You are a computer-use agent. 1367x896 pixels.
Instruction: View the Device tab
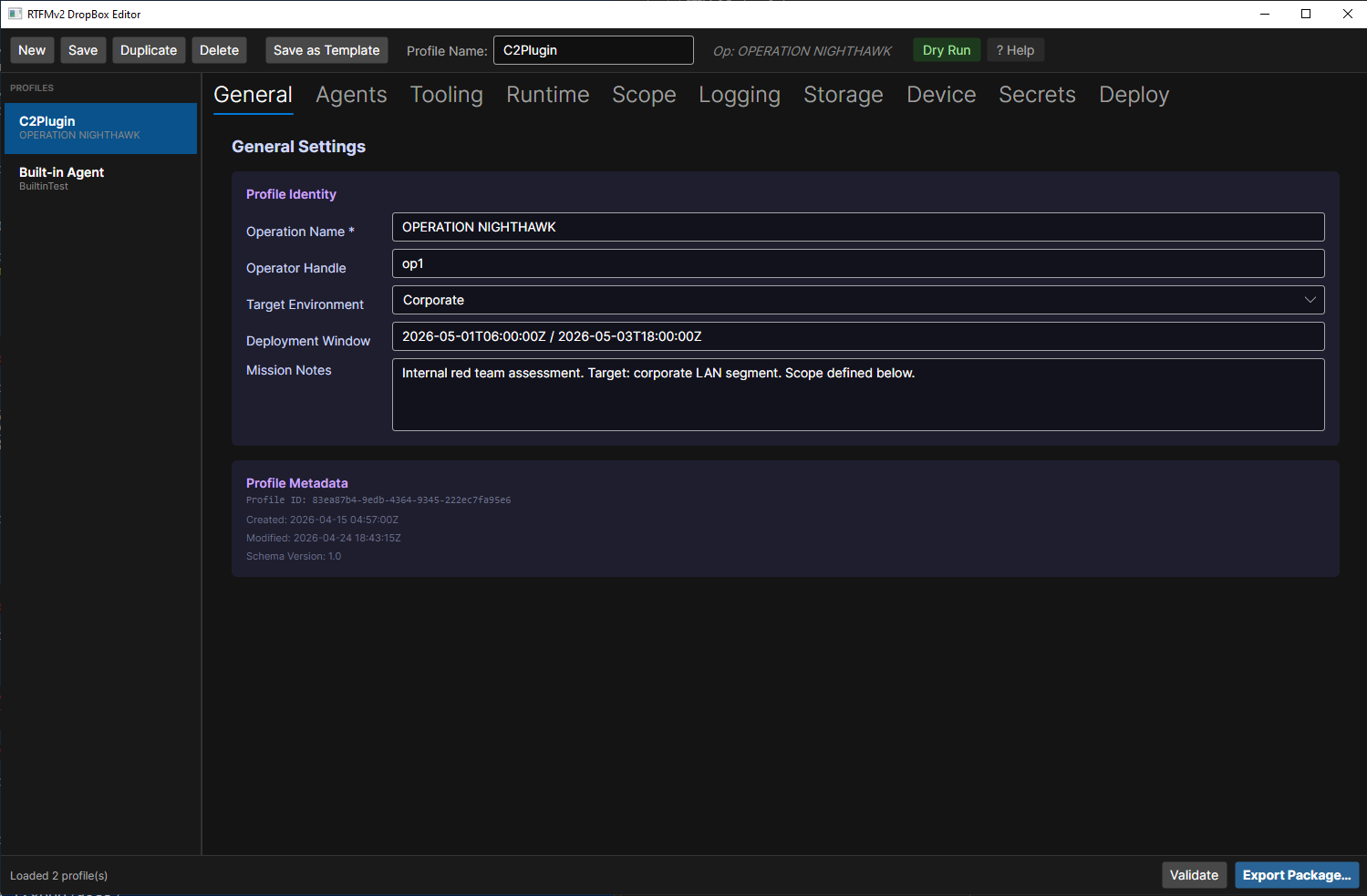[x=941, y=95]
